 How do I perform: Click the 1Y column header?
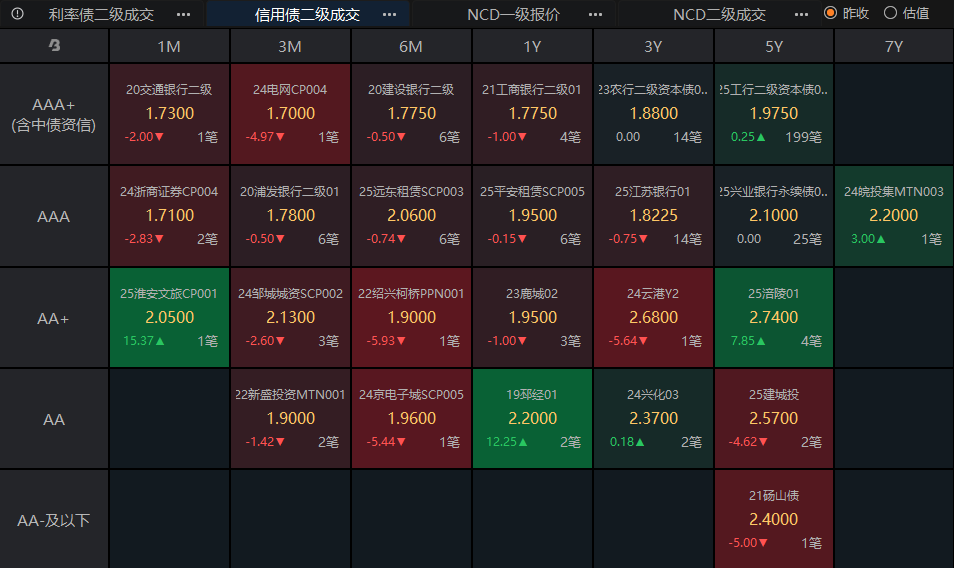tap(532, 46)
